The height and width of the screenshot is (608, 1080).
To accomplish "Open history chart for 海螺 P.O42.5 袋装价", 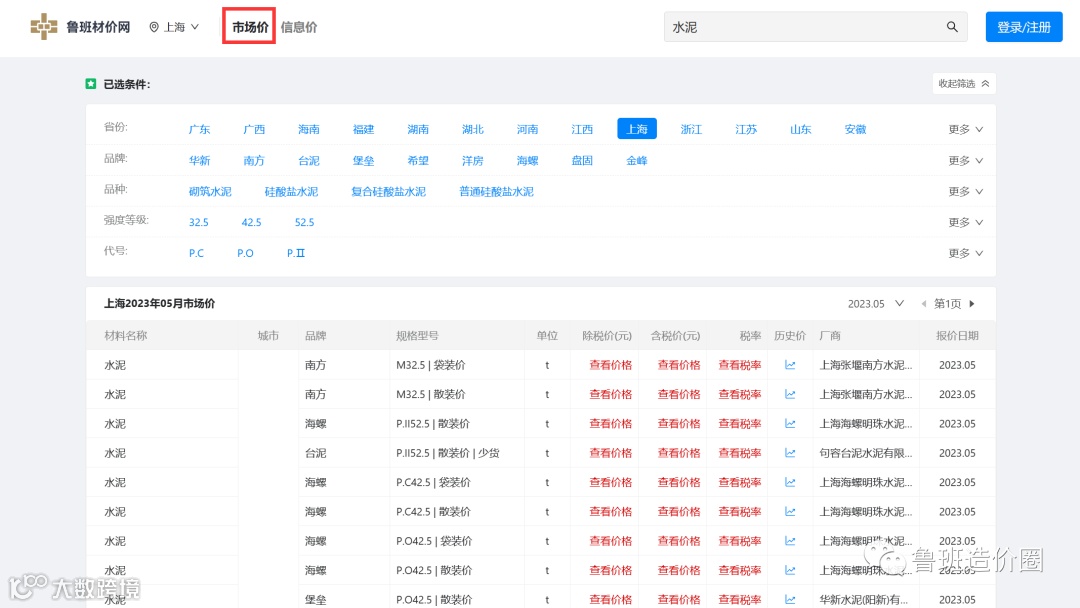I will click(790, 541).
